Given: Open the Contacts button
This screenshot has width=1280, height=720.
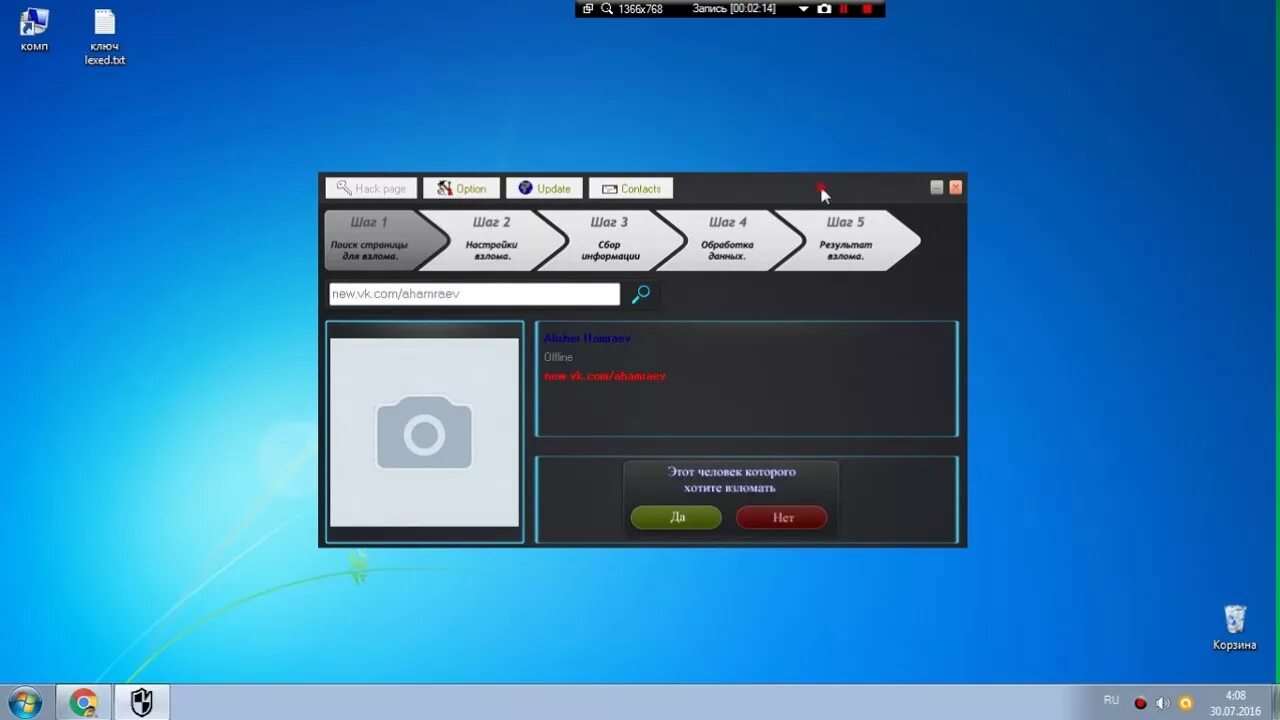Looking at the screenshot, I should click(631, 188).
